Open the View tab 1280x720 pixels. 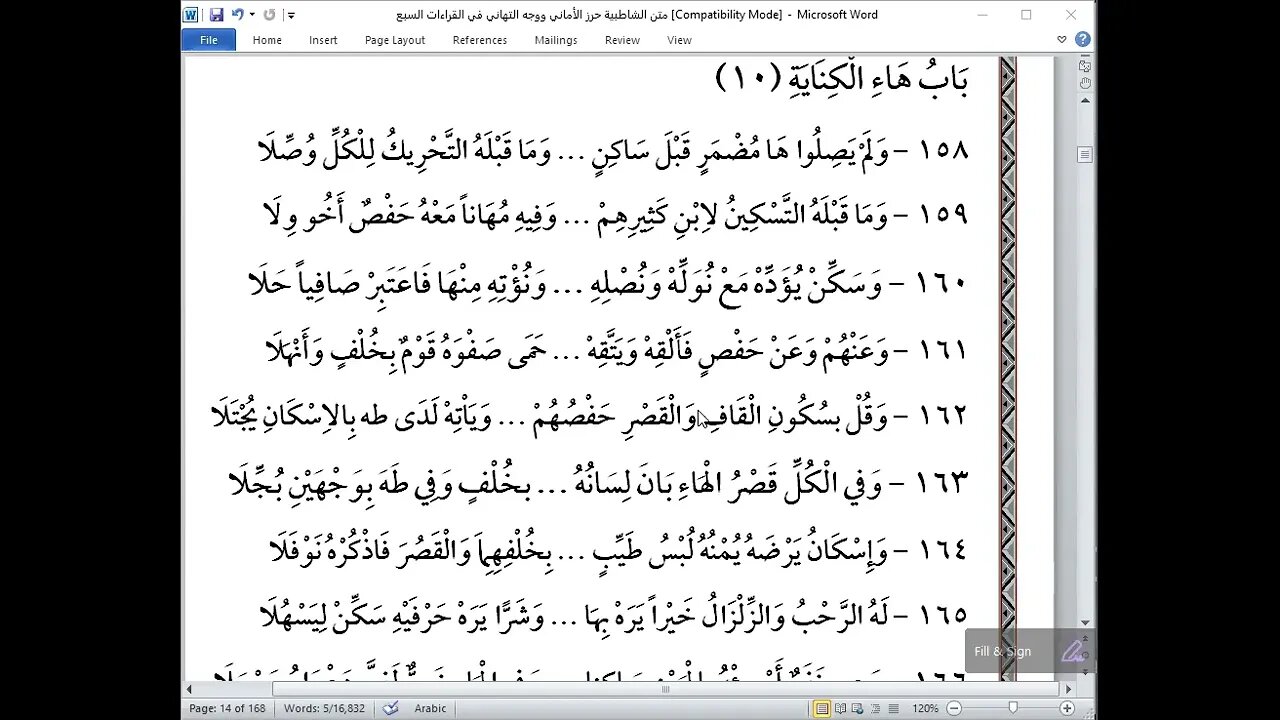pos(680,40)
